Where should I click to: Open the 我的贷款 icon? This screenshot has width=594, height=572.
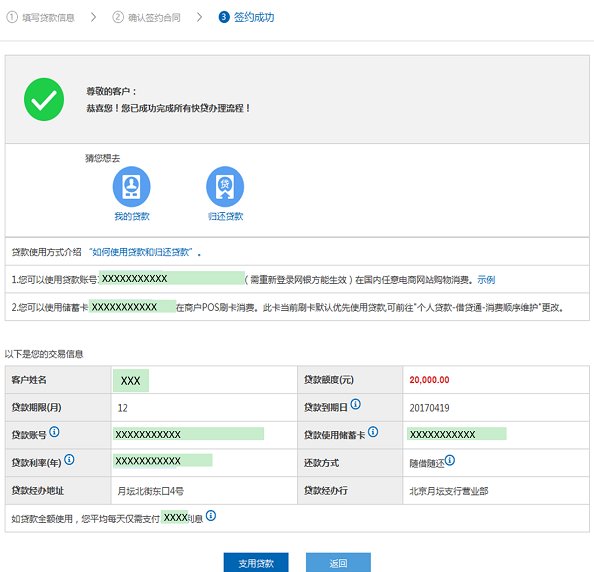[131, 187]
